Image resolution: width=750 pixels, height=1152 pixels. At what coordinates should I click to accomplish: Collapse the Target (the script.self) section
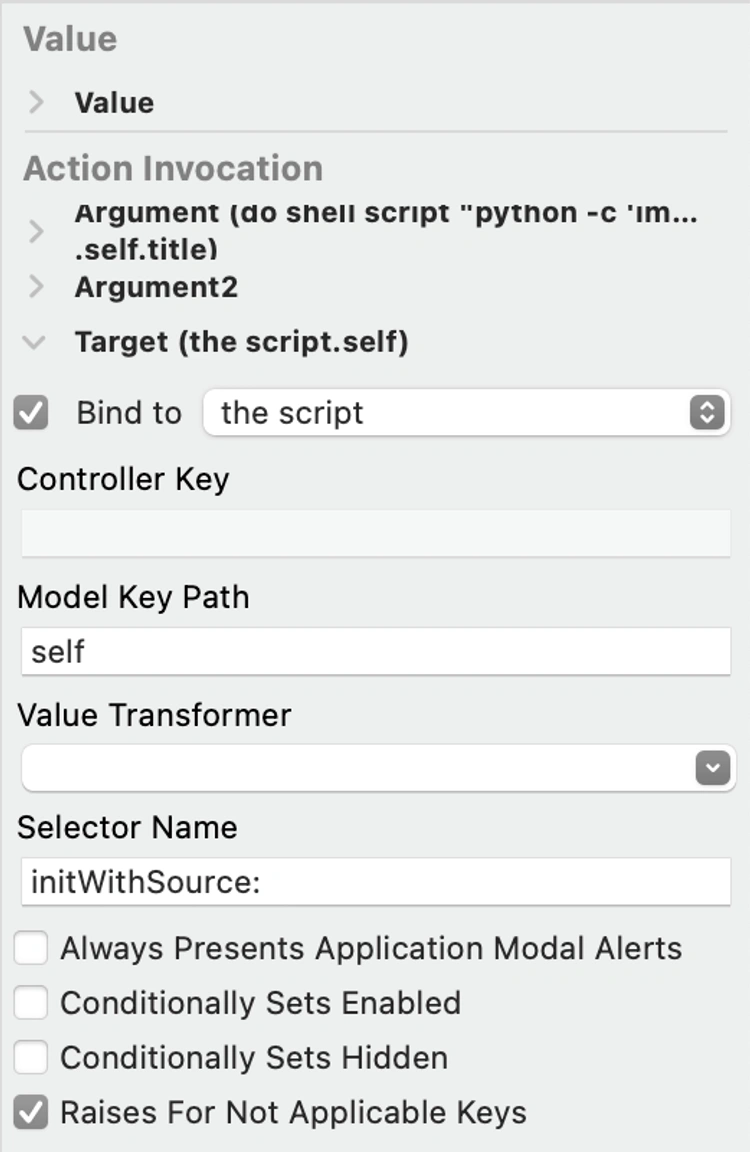click(x=36, y=342)
